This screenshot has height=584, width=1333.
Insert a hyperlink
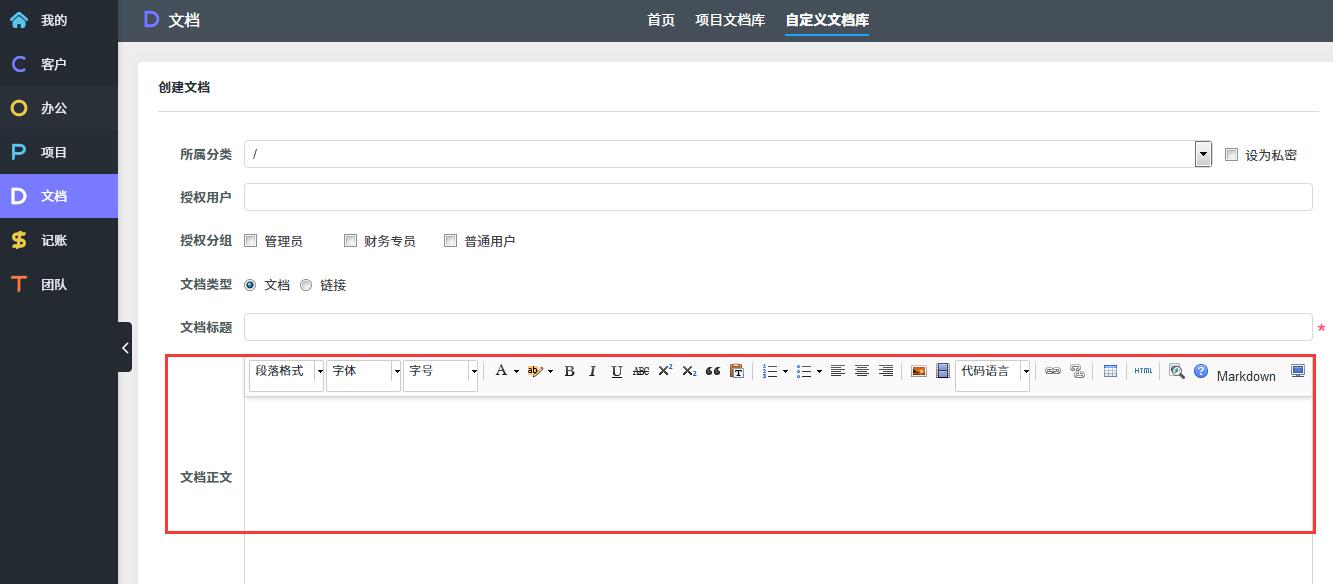point(1053,371)
